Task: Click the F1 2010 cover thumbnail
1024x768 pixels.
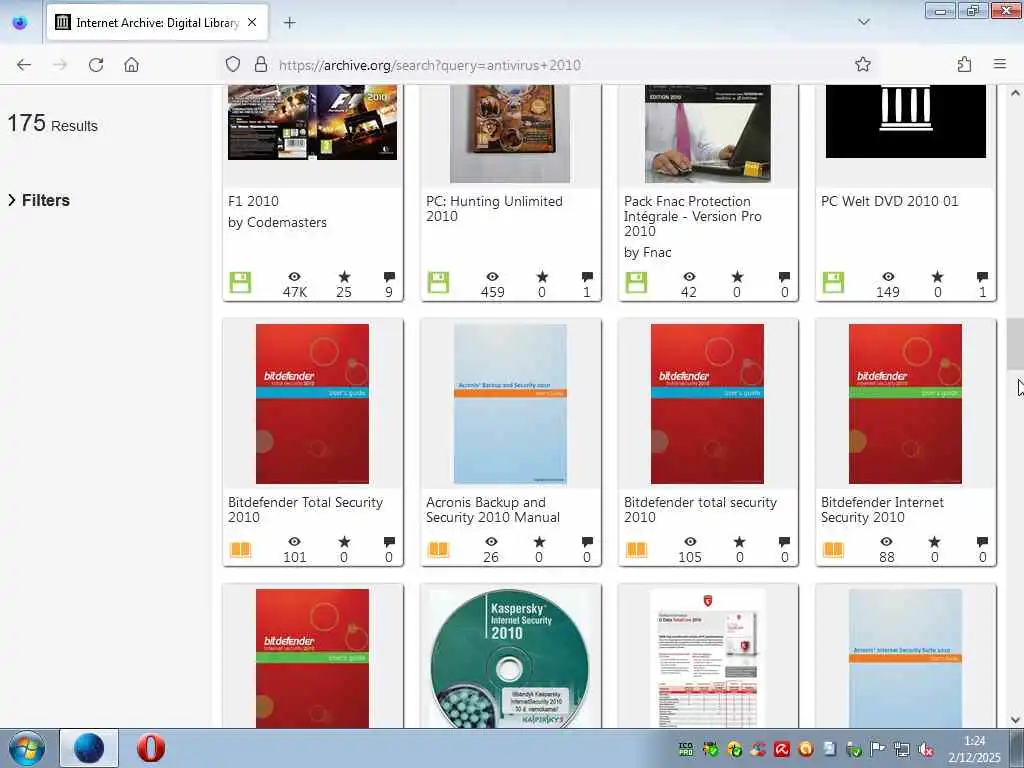Action: point(312,122)
